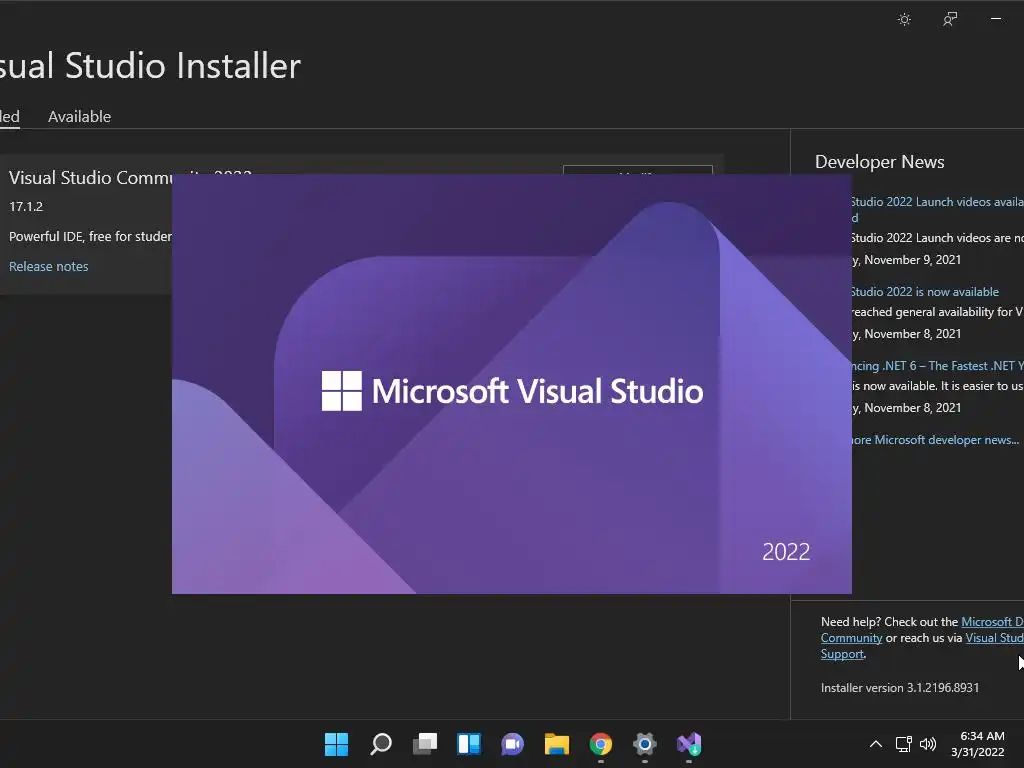The image size is (1024, 768).
Task: Open the Release notes link
Action: [48, 266]
